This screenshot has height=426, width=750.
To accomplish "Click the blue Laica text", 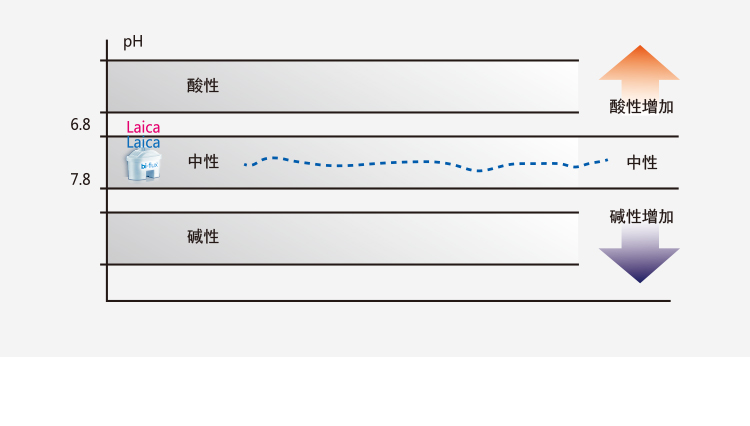I will tap(143, 143).
